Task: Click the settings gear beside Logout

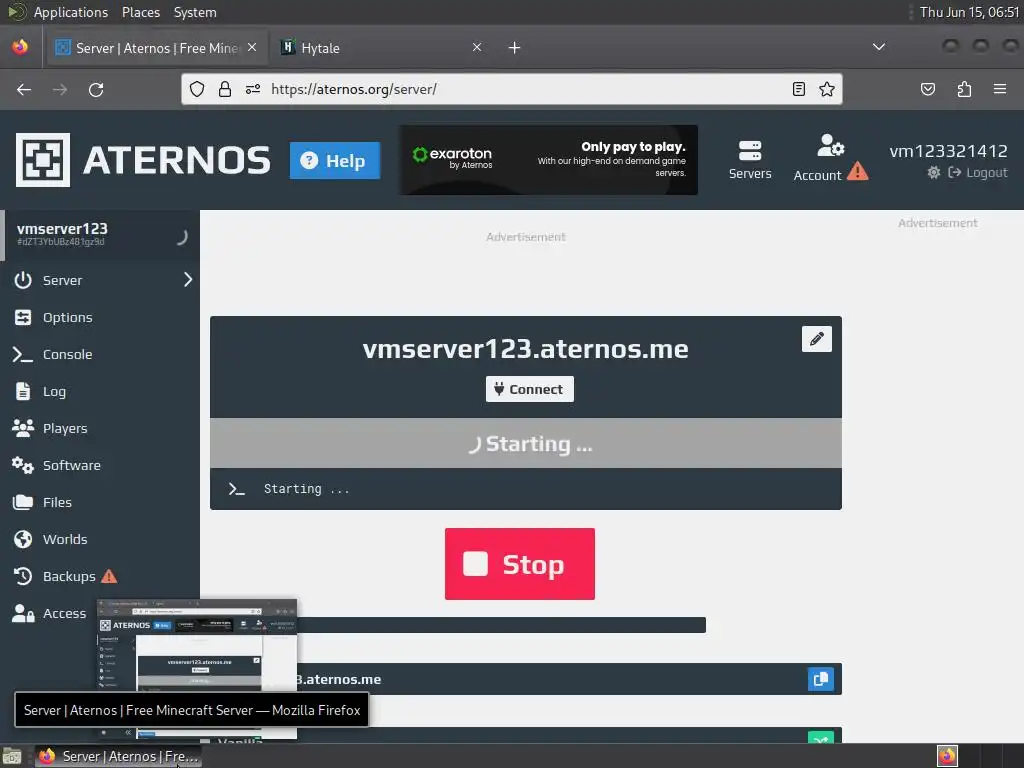Action: pyautogui.click(x=934, y=172)
